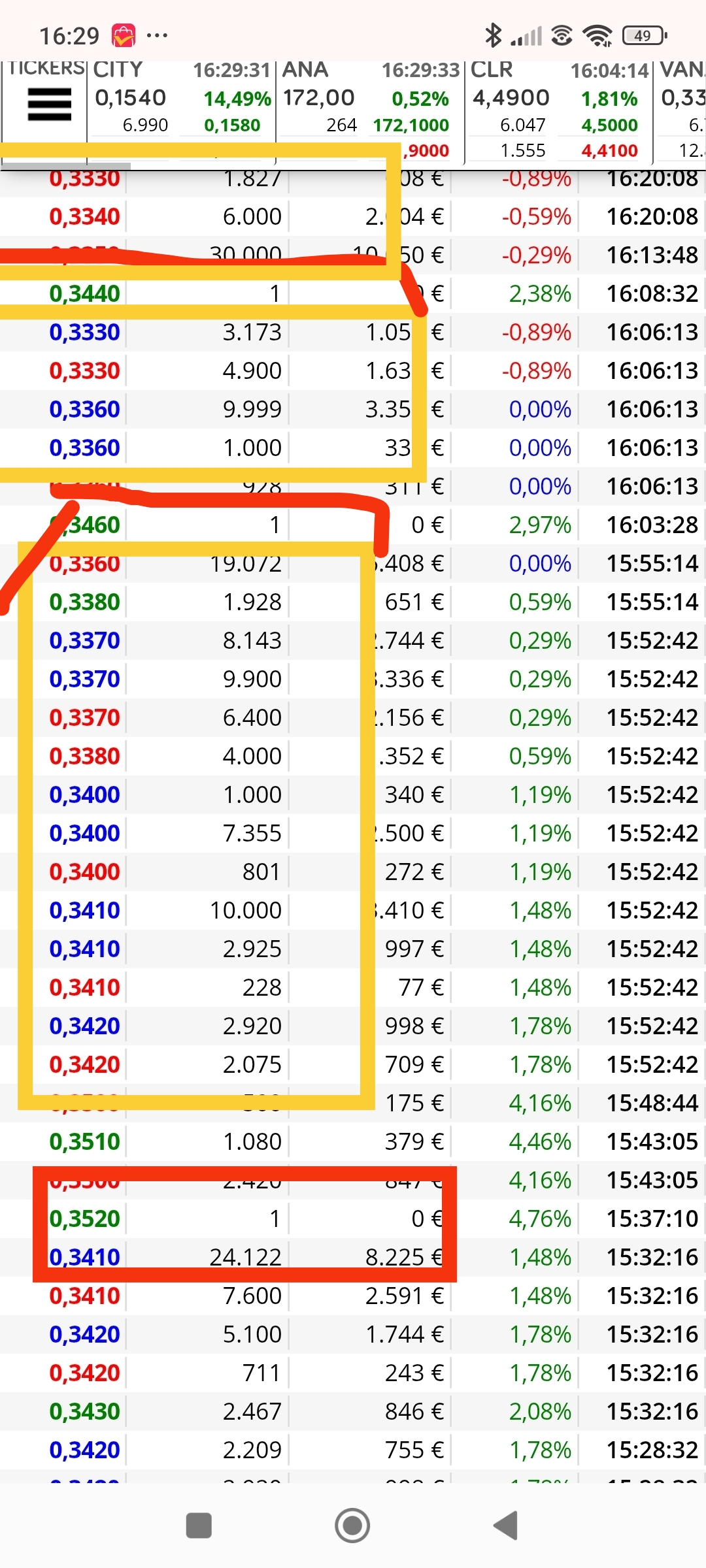Select the 4,46% change cell

click(x=541, y=1142)
